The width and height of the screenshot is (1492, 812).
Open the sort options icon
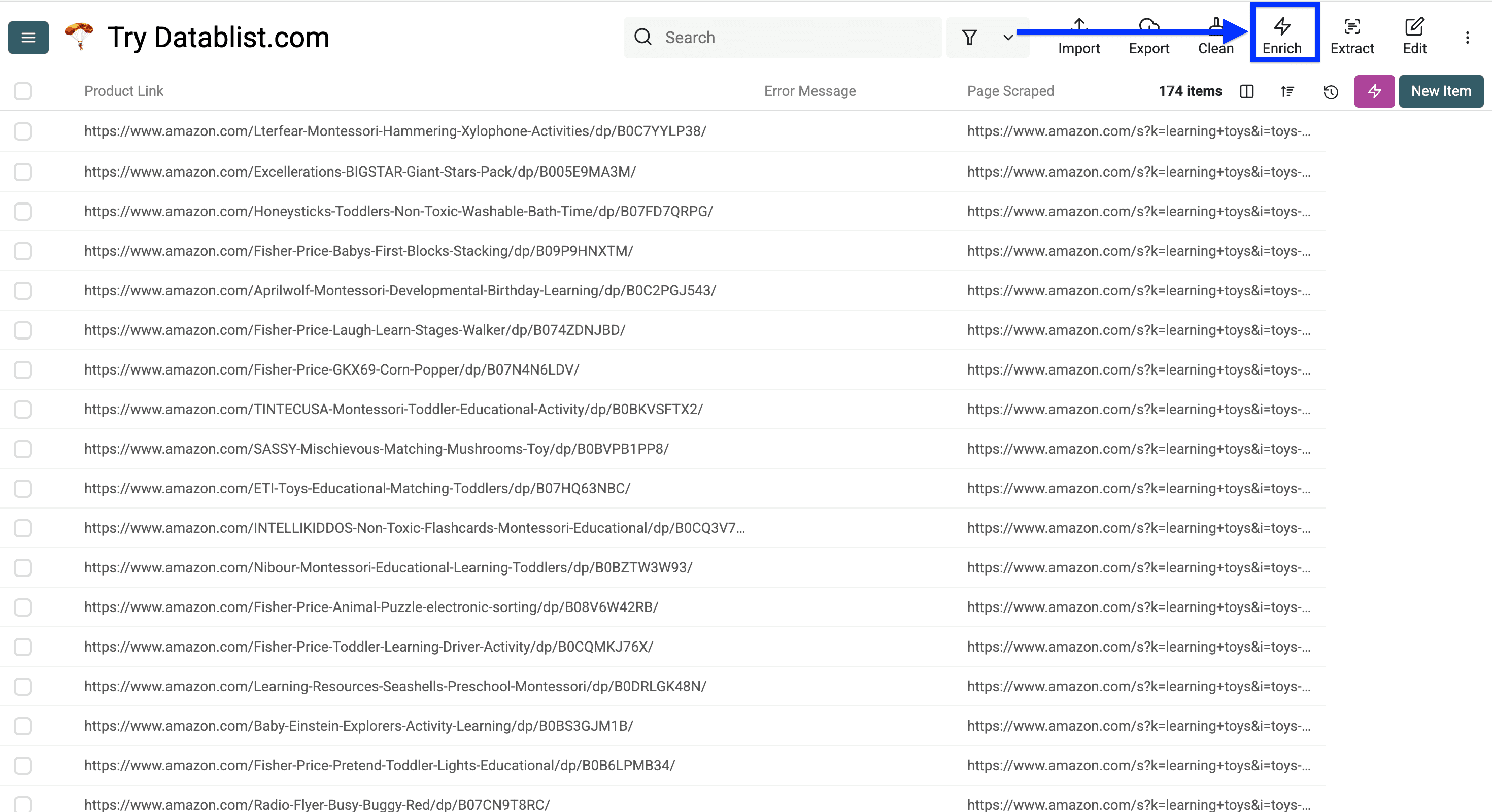tap(1287, 91)
